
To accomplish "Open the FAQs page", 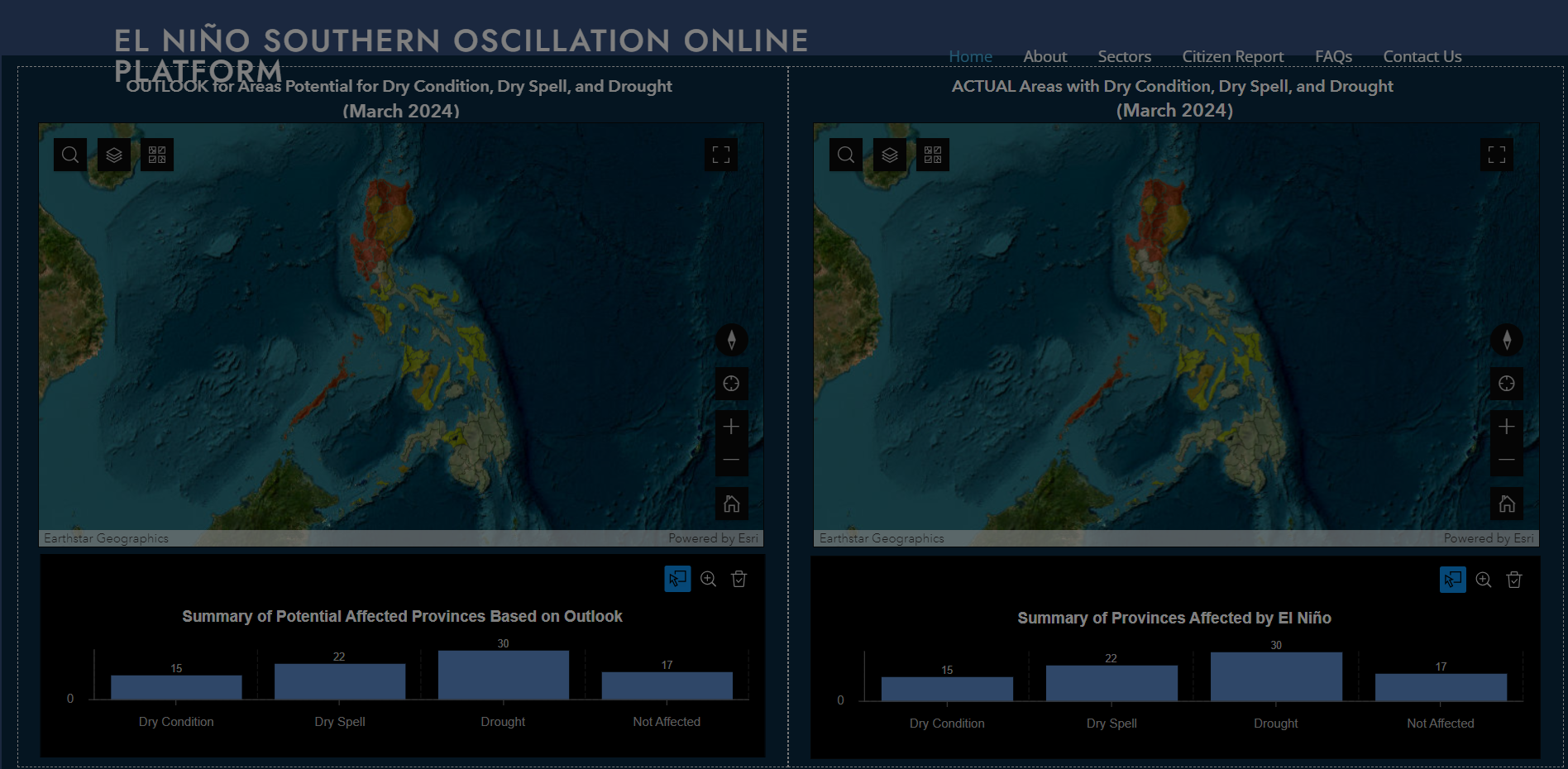I will [x=1333, y=56].
